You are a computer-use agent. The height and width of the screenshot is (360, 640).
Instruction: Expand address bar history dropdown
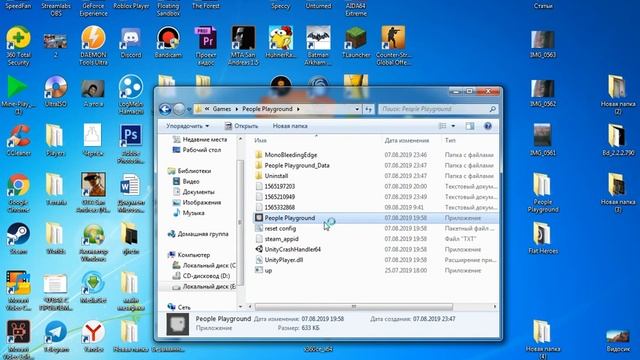tap(357, 109)
